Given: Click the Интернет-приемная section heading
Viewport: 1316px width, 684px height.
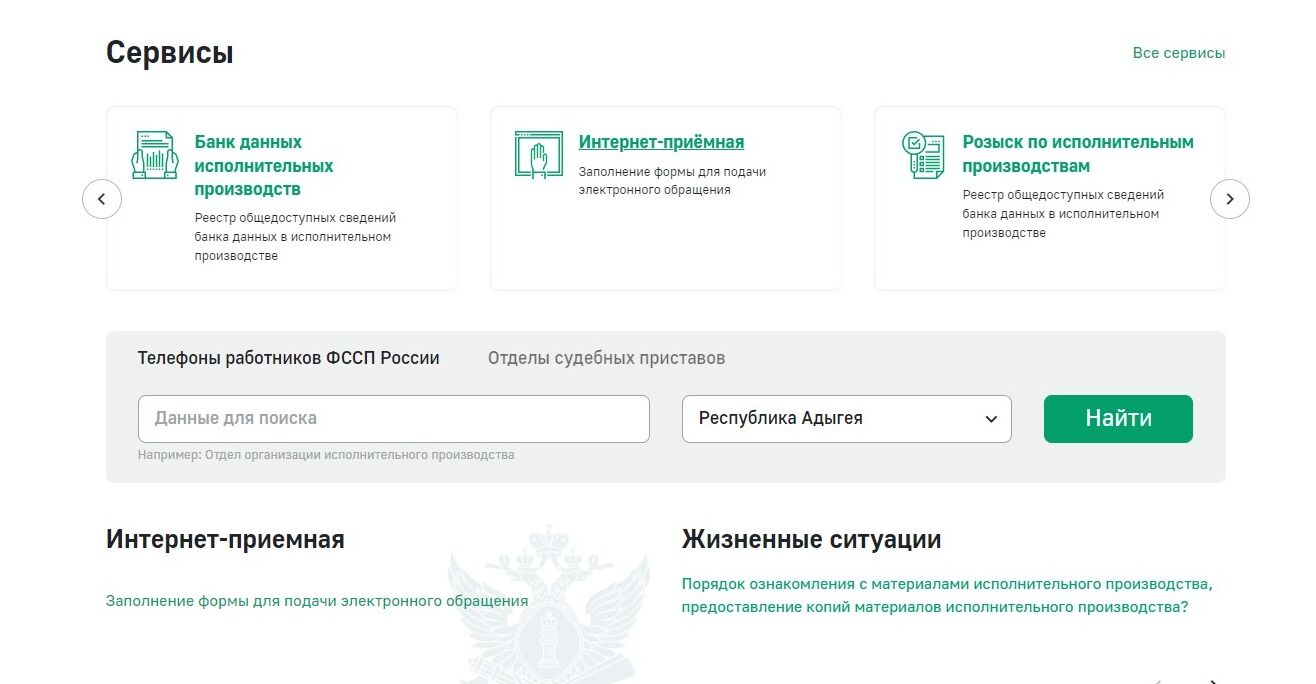Looking at the screenshot, I should coord(225,540).
